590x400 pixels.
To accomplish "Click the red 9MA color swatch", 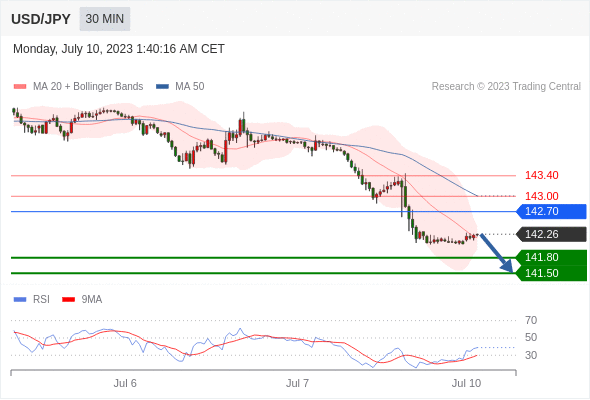I will point(68,300).
